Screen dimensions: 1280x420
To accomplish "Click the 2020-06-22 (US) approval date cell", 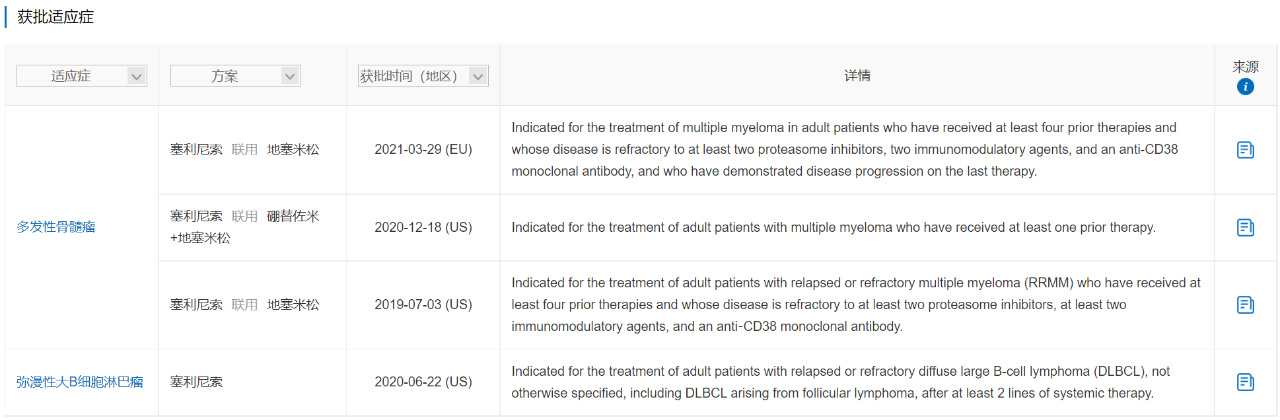I will point(423,382).
